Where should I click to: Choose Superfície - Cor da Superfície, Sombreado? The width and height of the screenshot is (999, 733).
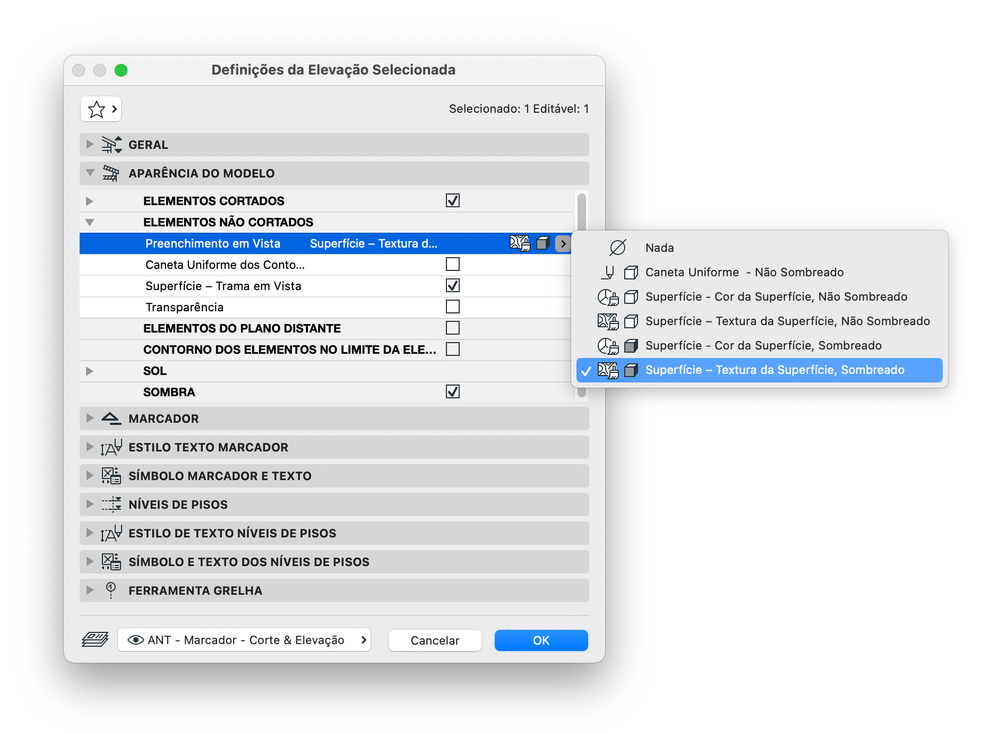coord(759,345)
